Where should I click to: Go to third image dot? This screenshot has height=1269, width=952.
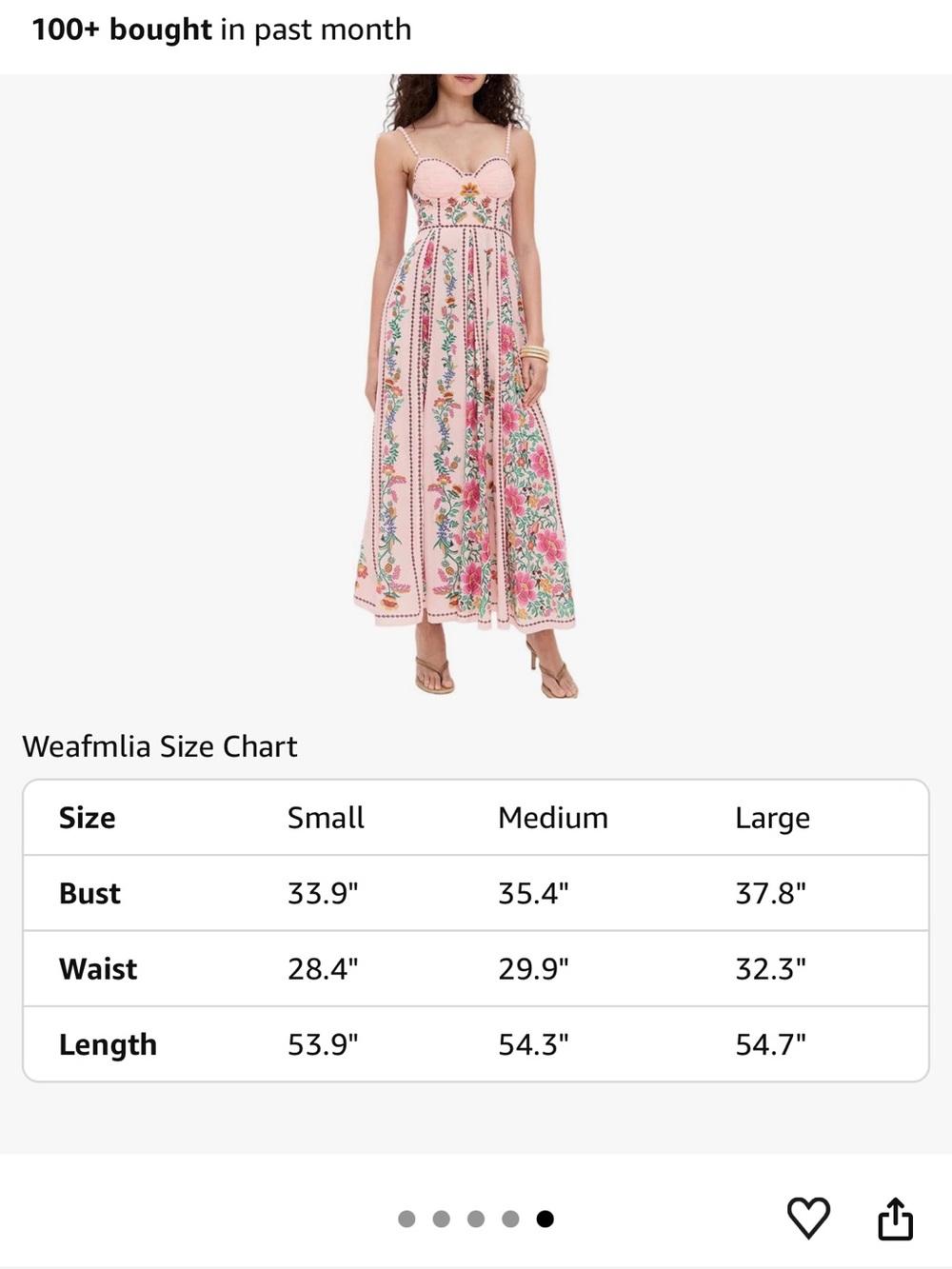point(476,1219)
